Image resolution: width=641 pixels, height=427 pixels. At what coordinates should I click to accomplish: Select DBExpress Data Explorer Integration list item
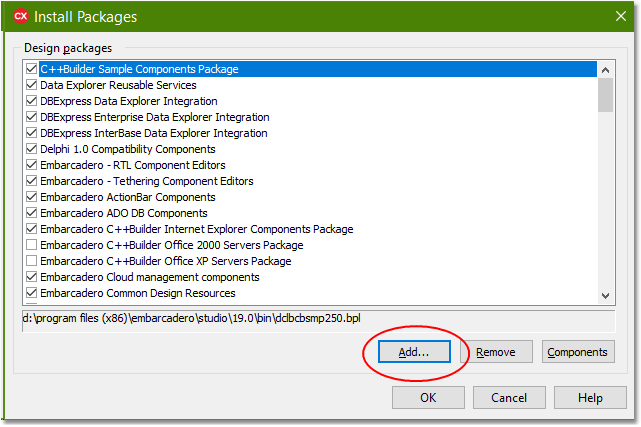[128, 102]
